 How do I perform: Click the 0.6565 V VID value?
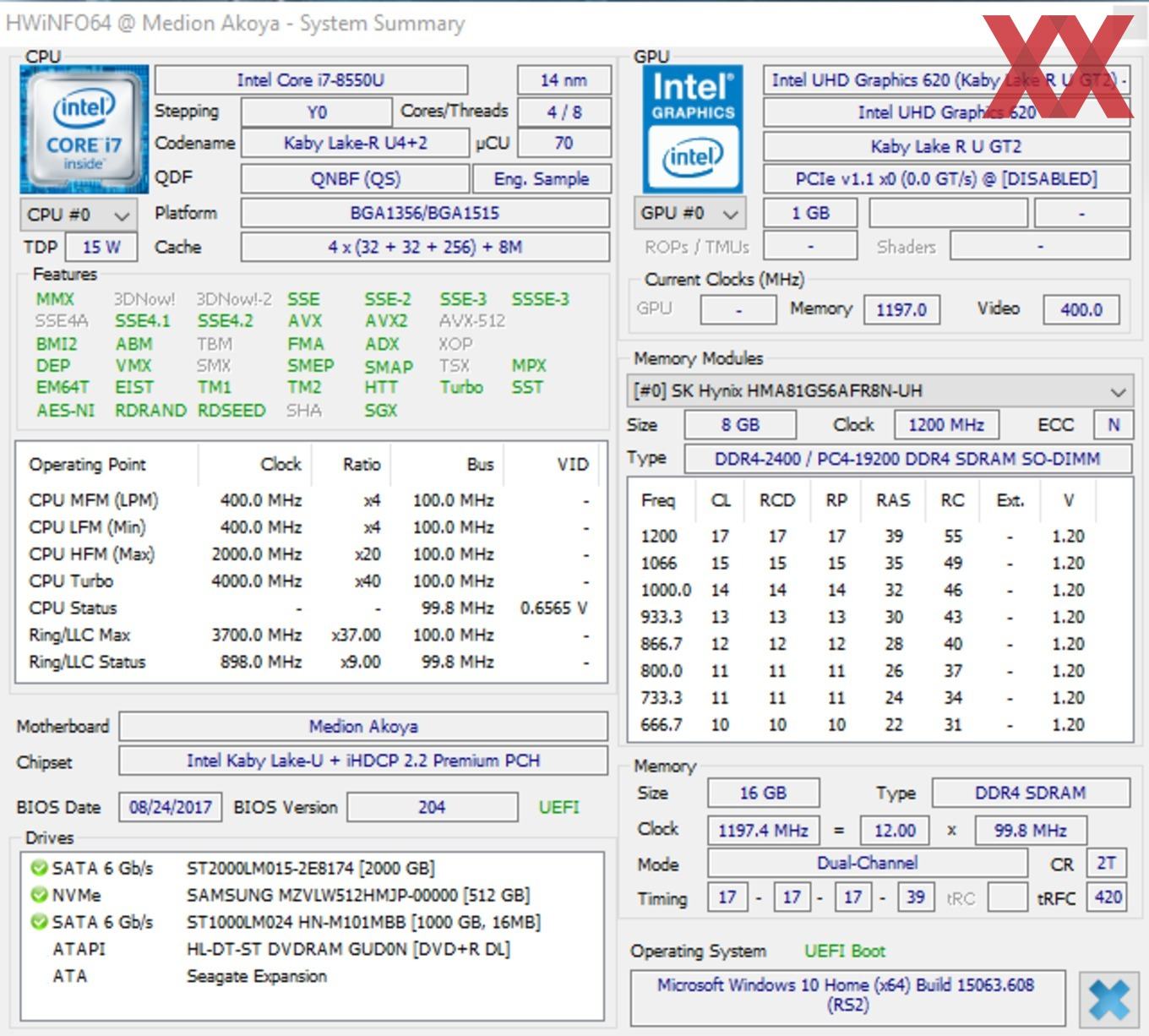coord(553,608)
